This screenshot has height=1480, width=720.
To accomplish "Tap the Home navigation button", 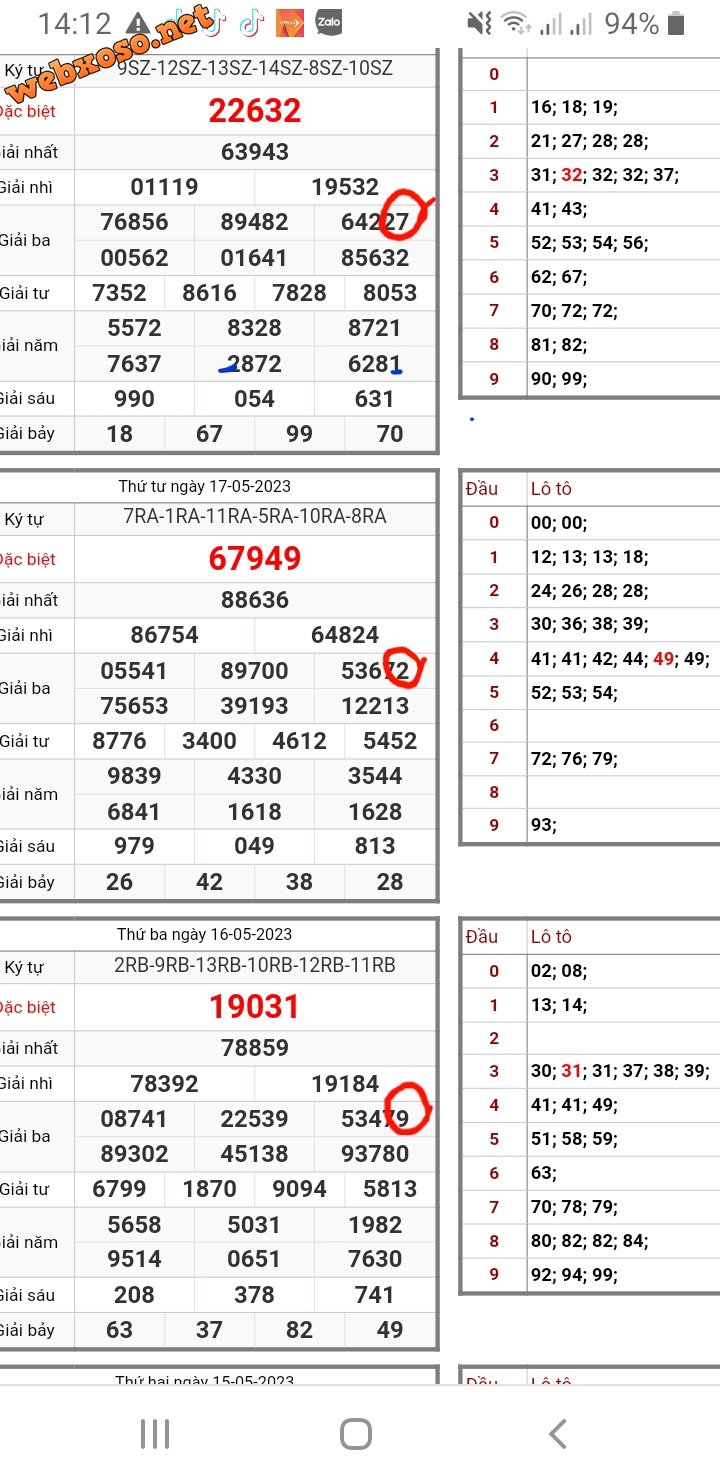I will [356, 1434].
